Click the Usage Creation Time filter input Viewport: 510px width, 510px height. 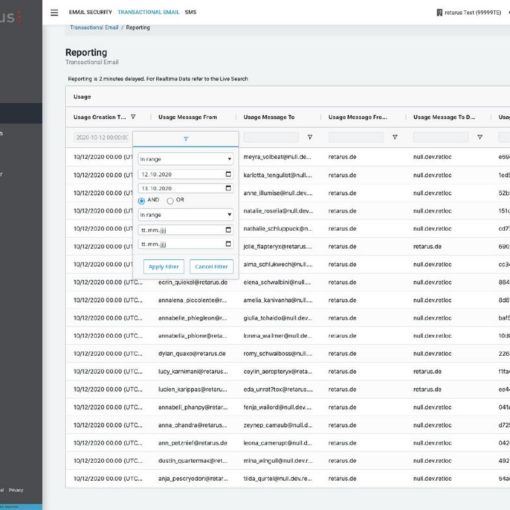(101, 137)
